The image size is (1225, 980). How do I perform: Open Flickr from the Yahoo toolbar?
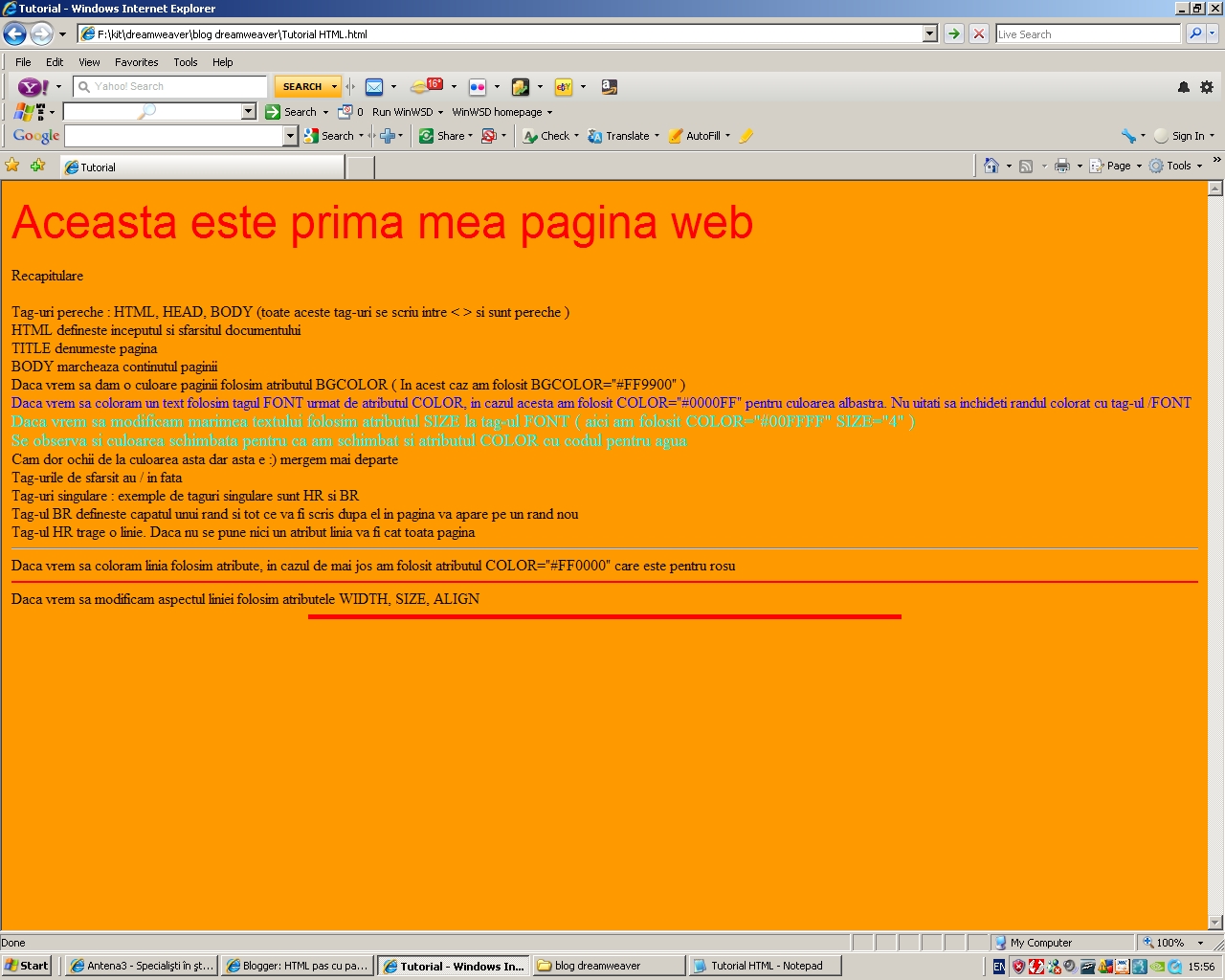[477, 86]
